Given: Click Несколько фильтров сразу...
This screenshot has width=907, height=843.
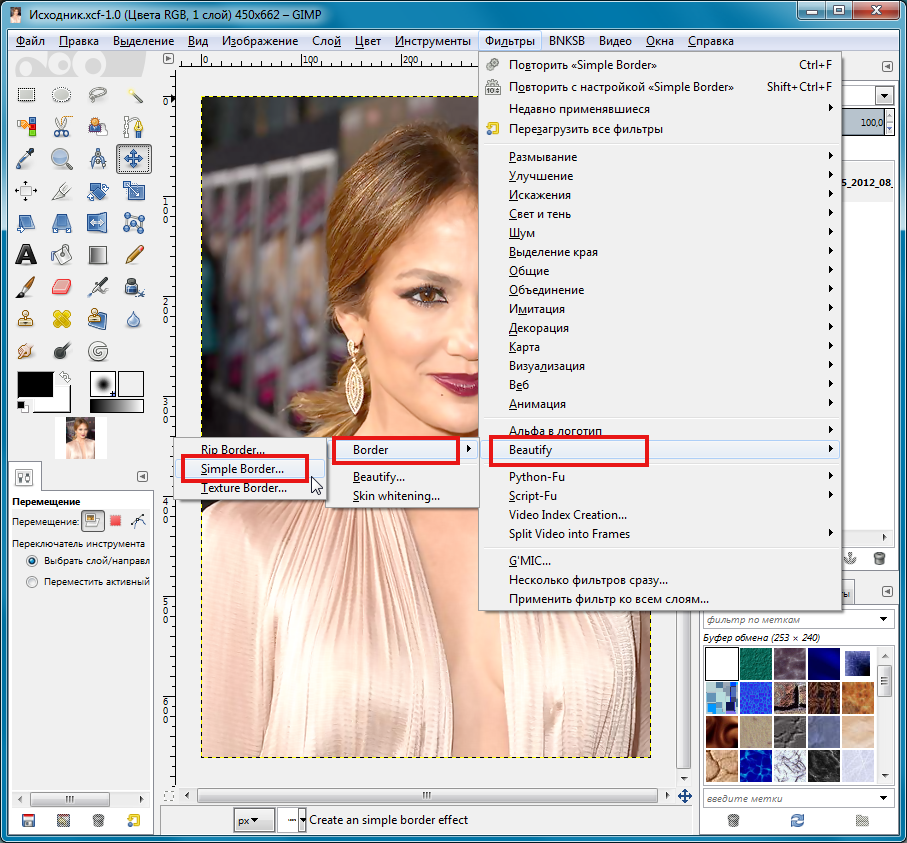Looking at the screenshot, I should (659, 580).
